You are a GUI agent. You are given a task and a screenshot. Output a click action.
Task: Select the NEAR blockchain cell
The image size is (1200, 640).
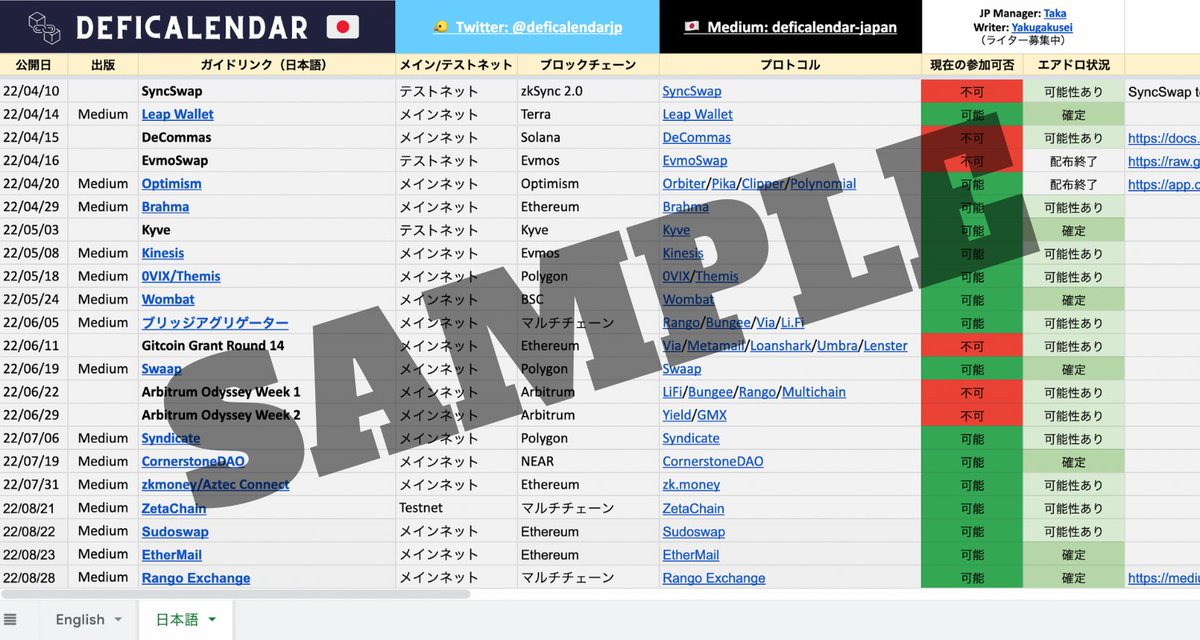(588, 461)
